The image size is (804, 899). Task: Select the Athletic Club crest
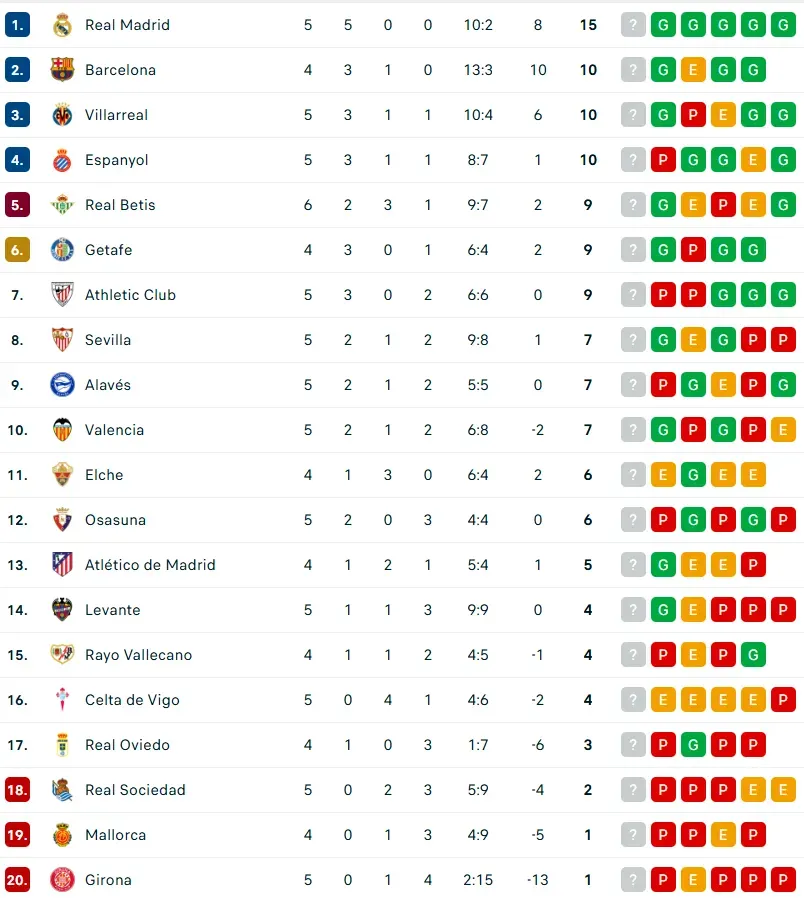pyautogui.click(x=62, y=295)
